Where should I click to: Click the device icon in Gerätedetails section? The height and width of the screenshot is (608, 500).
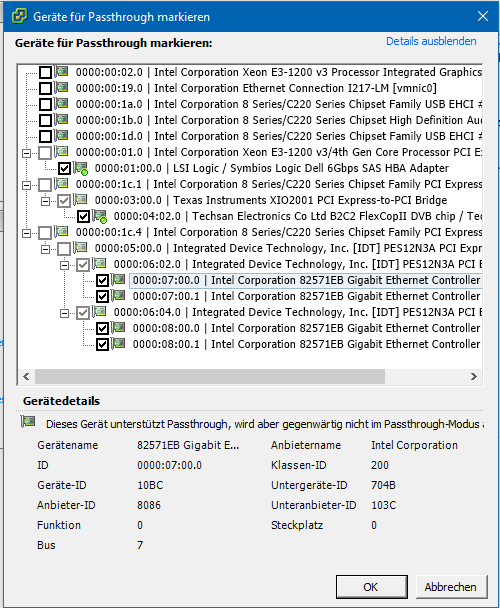[28, 421]
